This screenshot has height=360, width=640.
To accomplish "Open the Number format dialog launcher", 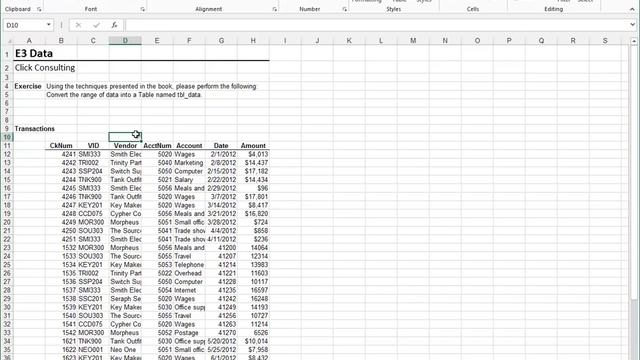I will point(344,9).
